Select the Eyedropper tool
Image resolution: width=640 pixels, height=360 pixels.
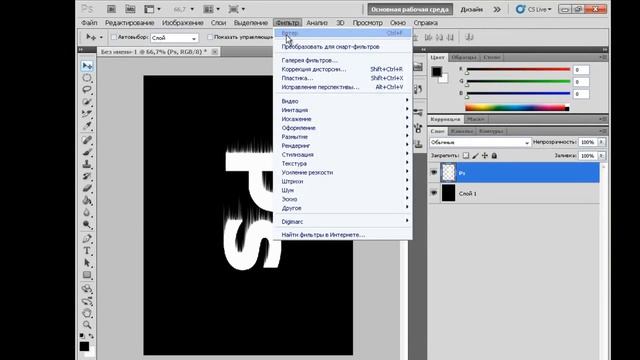87,125
